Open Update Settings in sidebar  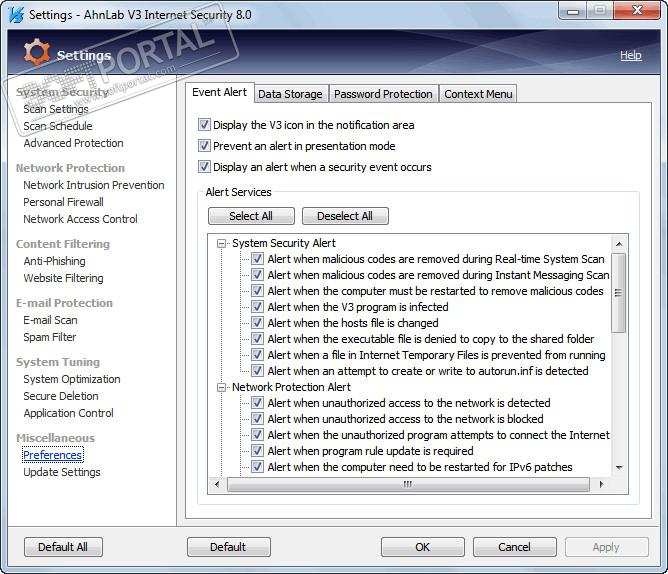62,472
